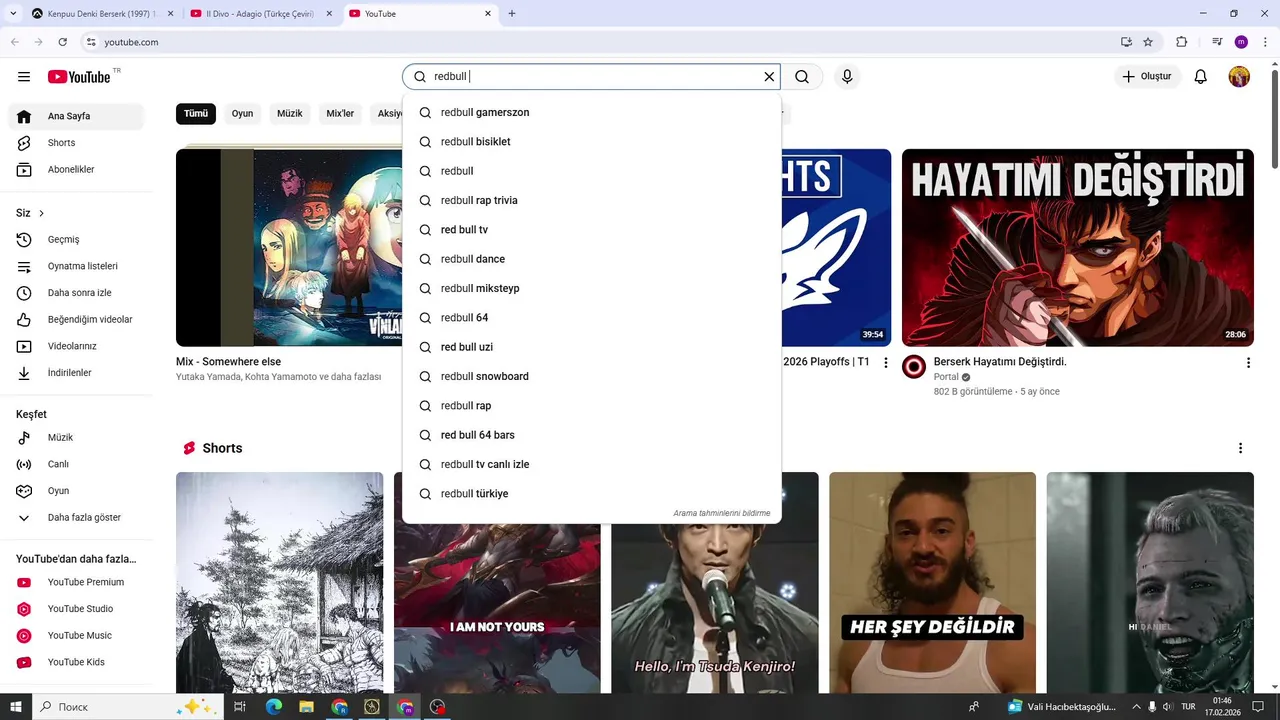This screenshot has width=1280, height=720.
Task: Select the Oyun filter chip
Action: point(242,114)
